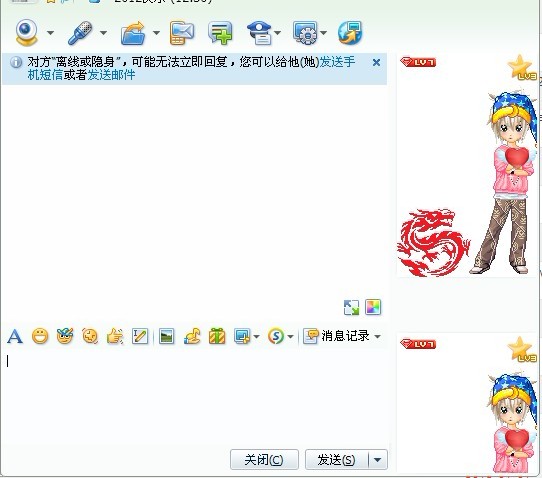Viewport: 542px width, 478px height.
Task: Click the red dragon decoration image
Action: (x=433, y=243)
